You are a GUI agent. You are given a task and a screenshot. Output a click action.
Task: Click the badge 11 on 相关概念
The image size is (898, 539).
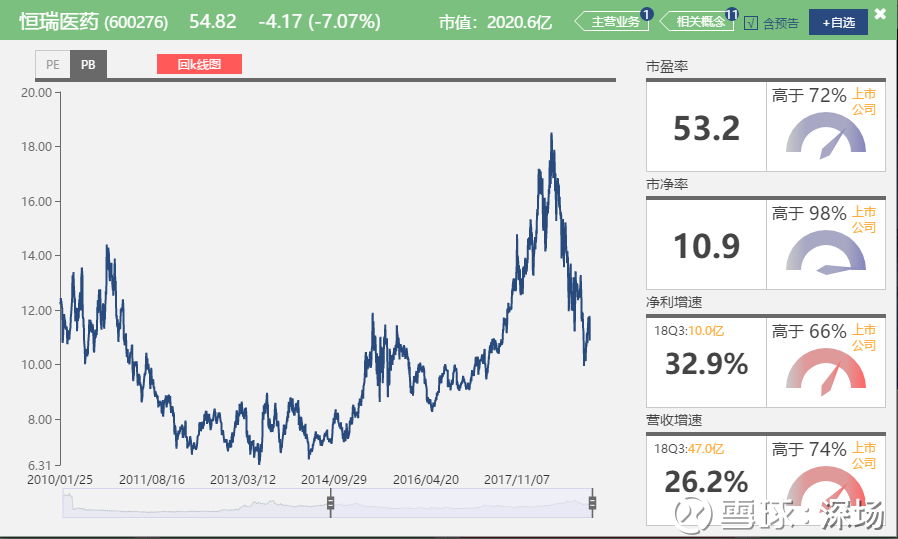click(732, 14)
